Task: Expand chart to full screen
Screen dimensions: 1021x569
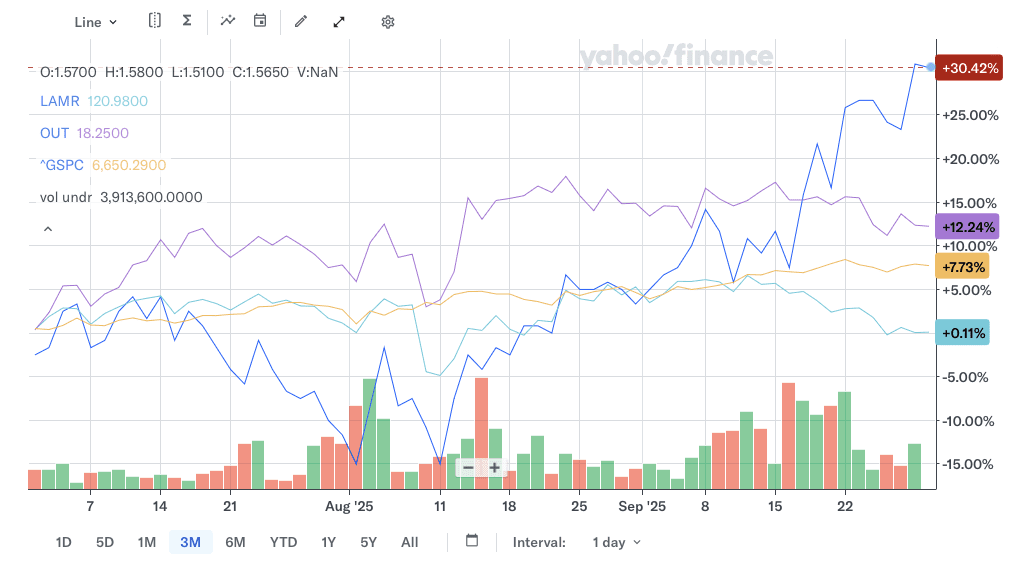Action: [x=339, y=22]
